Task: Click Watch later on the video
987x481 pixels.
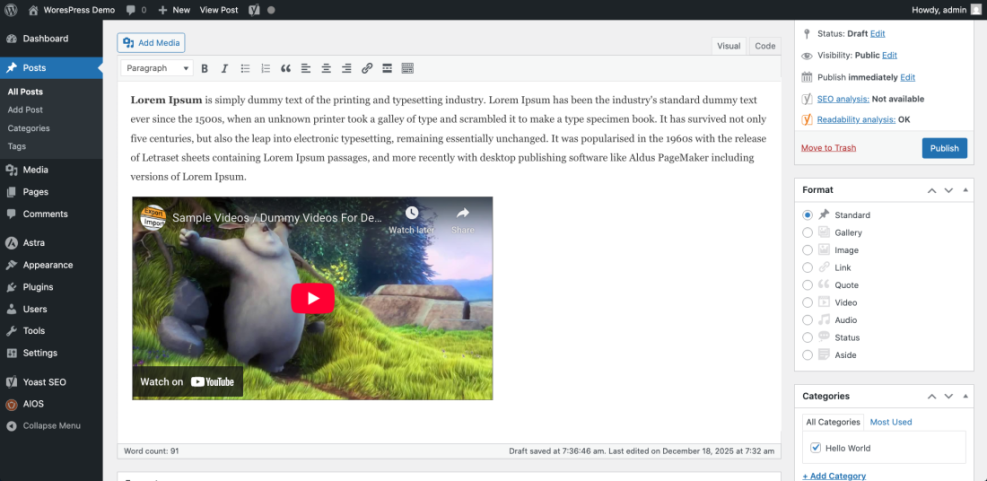Action: [x=411, y=220]
